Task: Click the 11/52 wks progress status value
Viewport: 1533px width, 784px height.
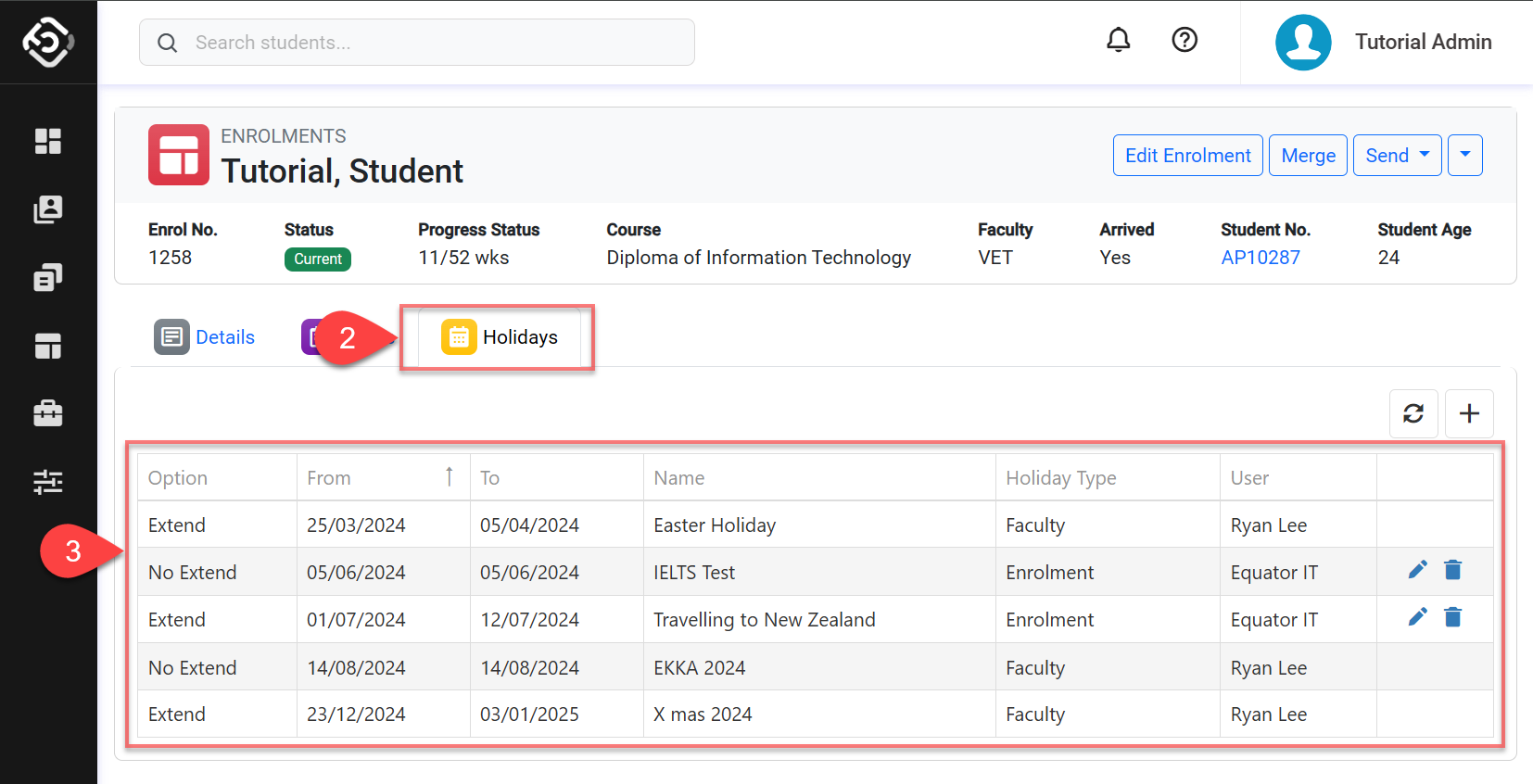Action: pyautogui.click(x=463, y=258)
